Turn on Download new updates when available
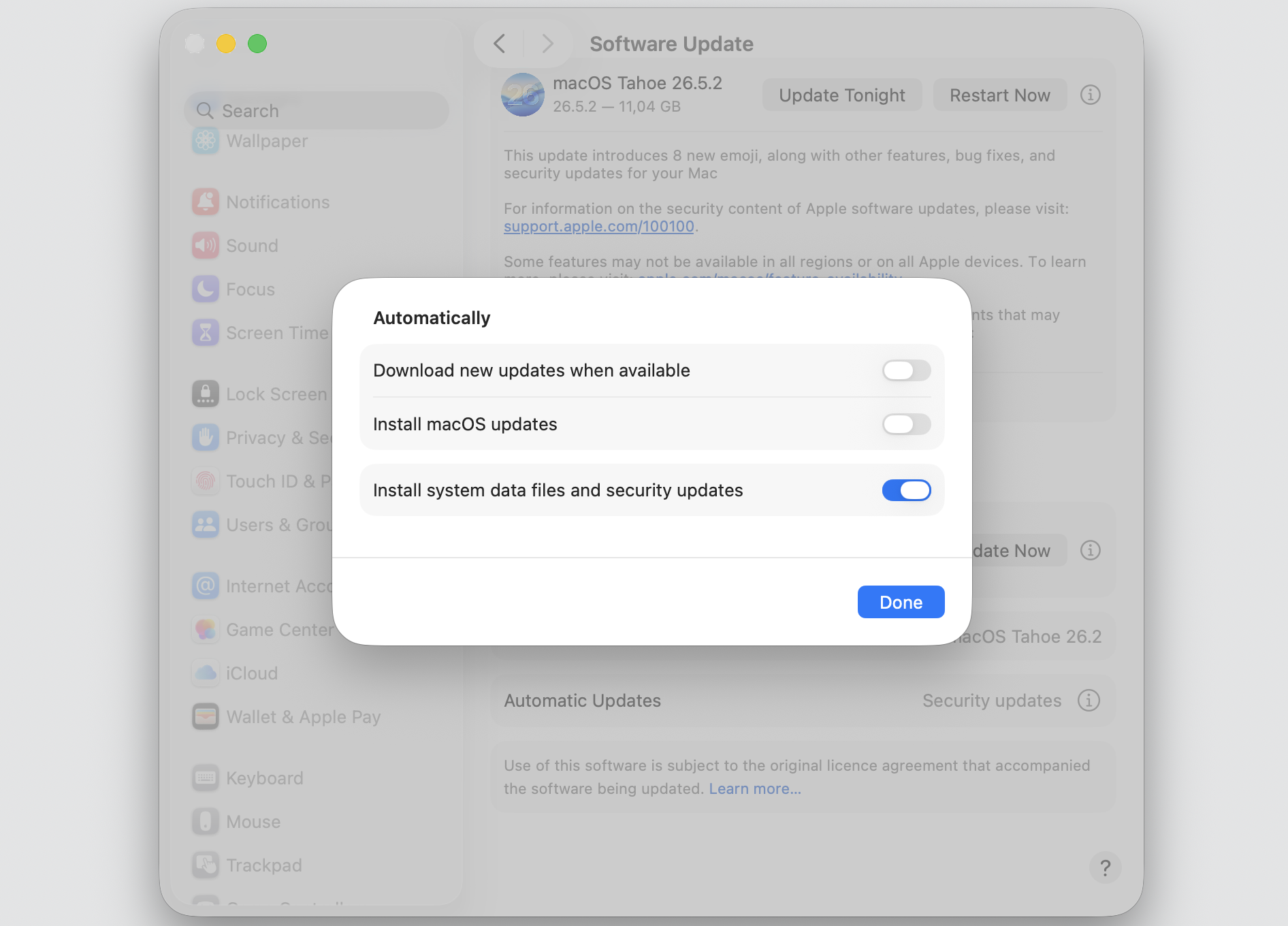This screenshot has width=1288, height=926. [906, 370]
